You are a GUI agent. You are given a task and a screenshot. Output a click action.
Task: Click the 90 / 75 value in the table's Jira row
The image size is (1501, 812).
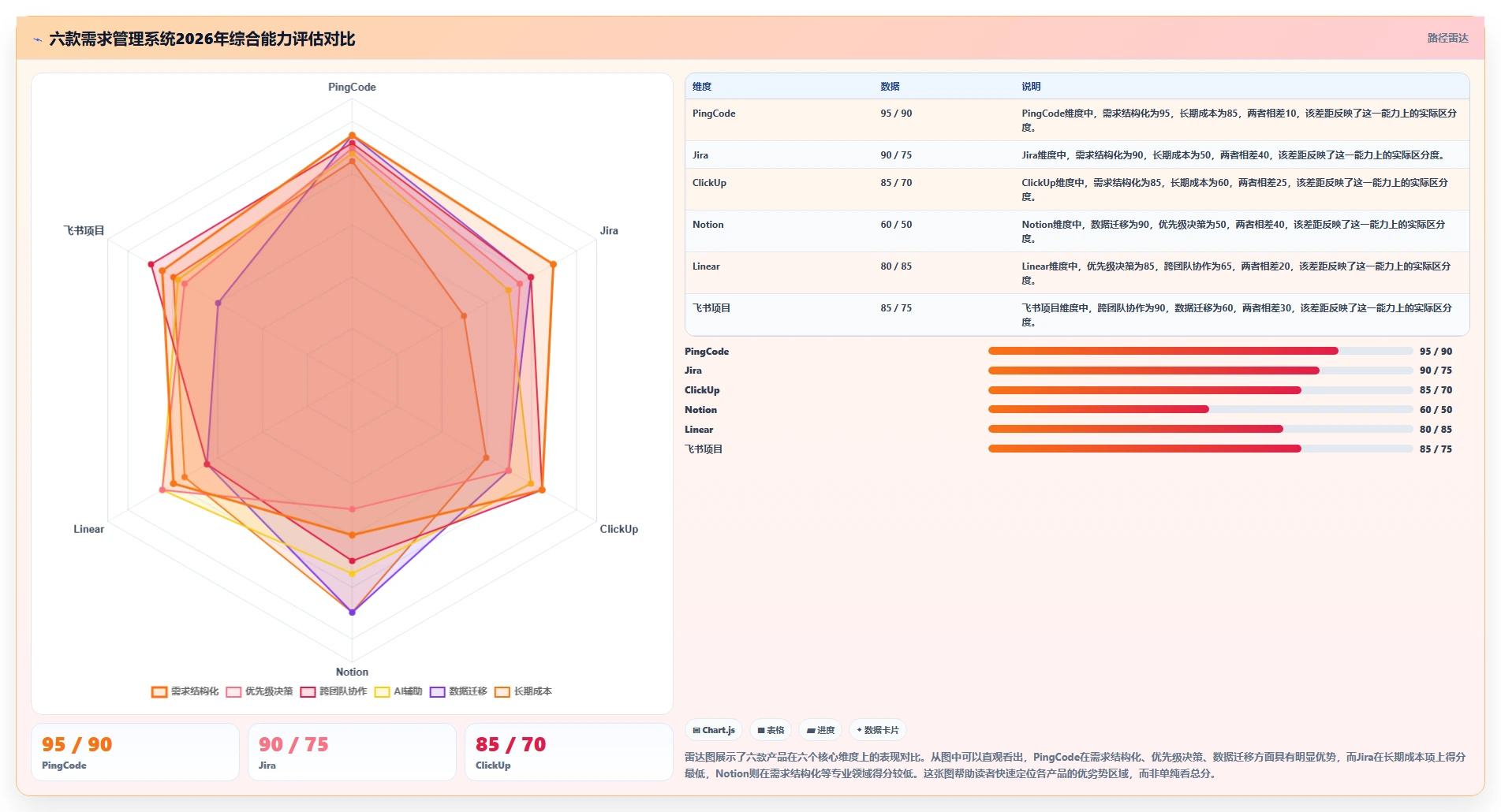coord(896,155)
